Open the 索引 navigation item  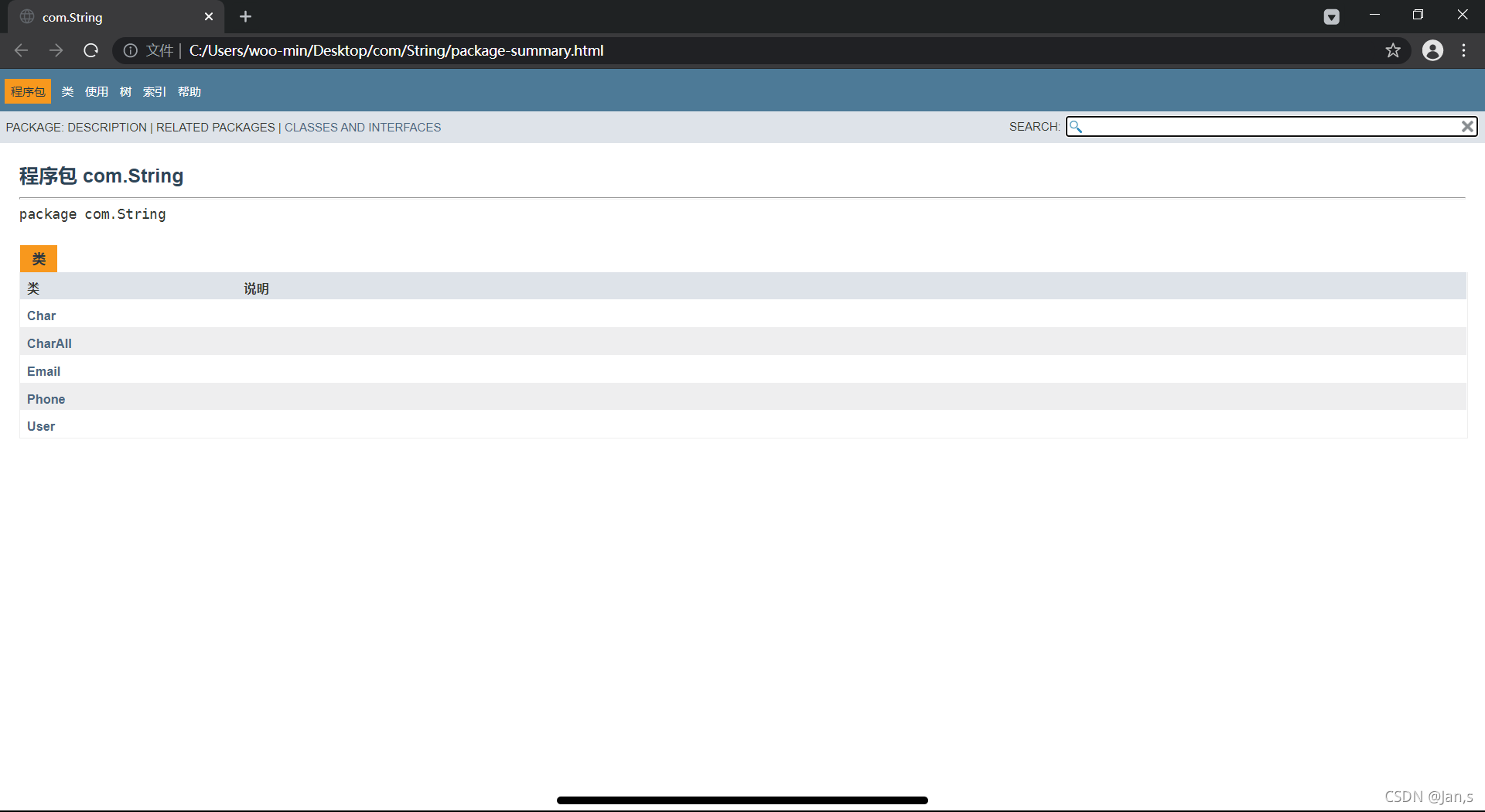(154, 91)
